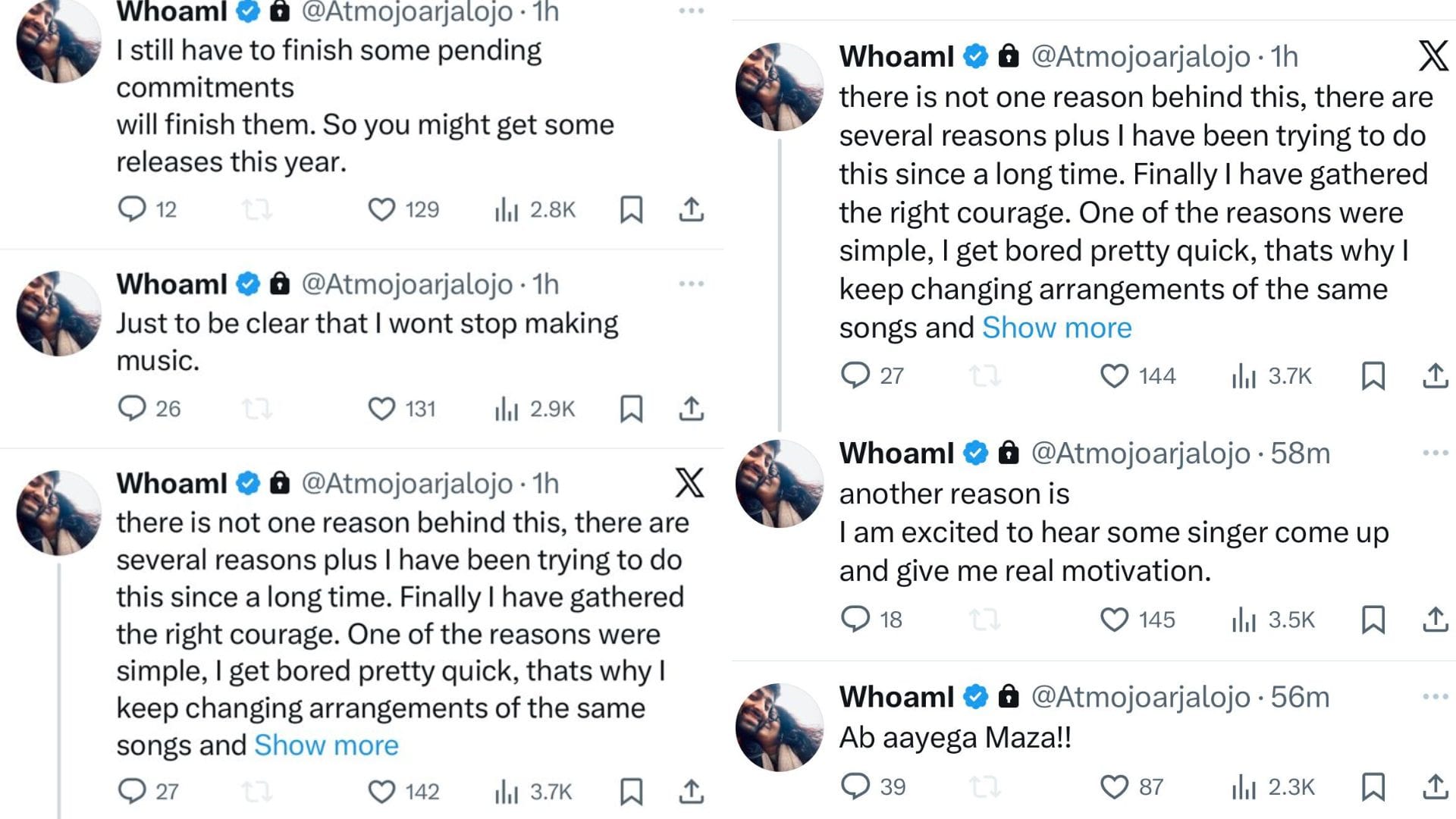This screenshot has width=1456, height=819.
Task: Bookmark the 'another reason is' tweet
Action: click(x=1373, y=619)
